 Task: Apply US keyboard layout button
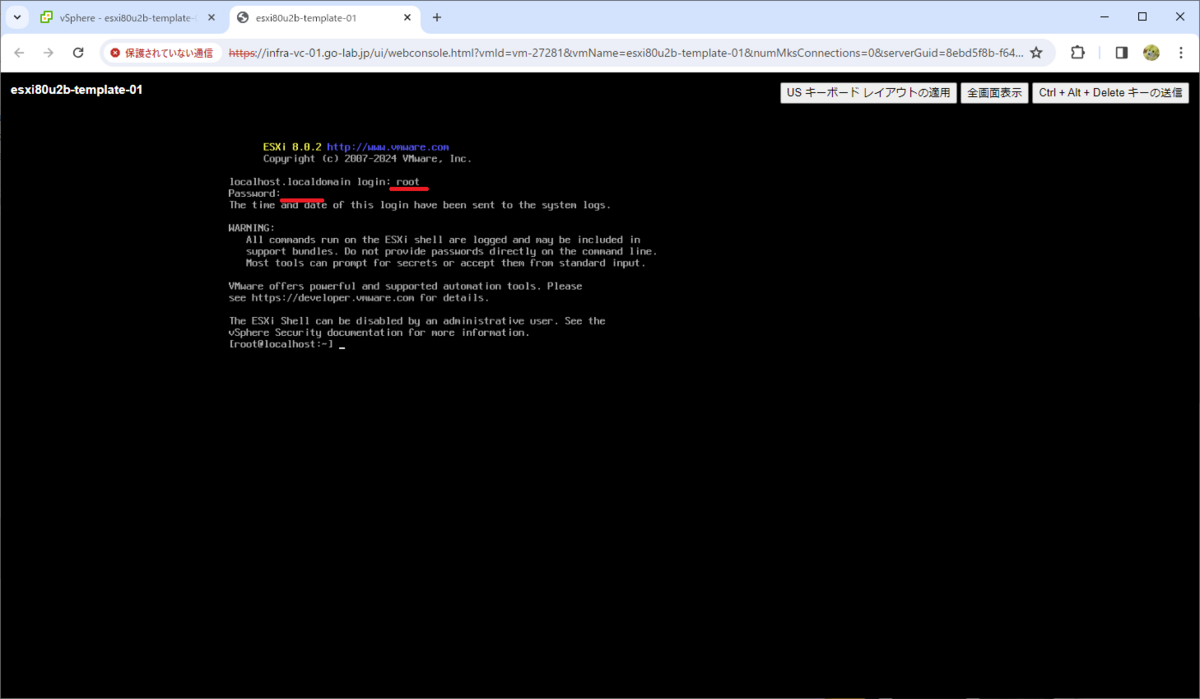(868, 93)
